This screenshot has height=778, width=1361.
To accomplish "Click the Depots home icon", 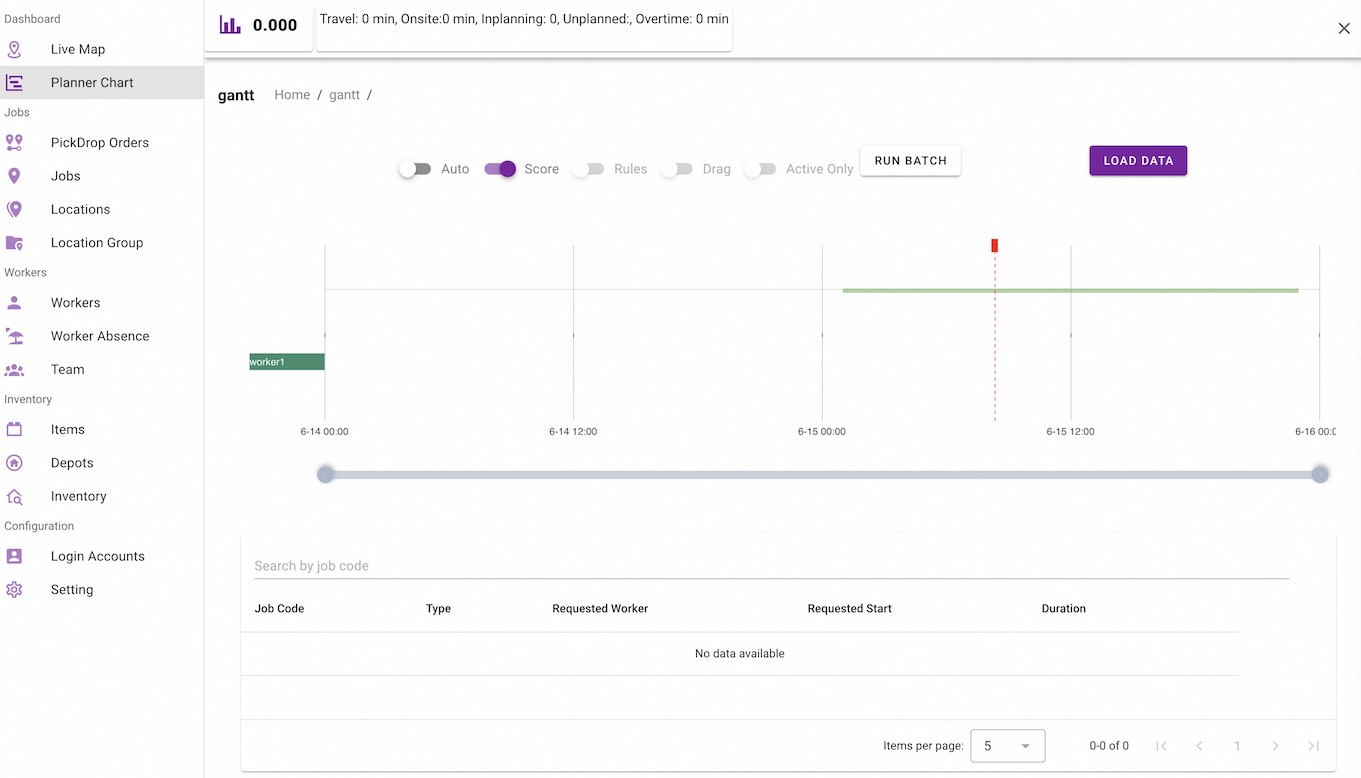I will pyautogui.click(x=14, y=463).
